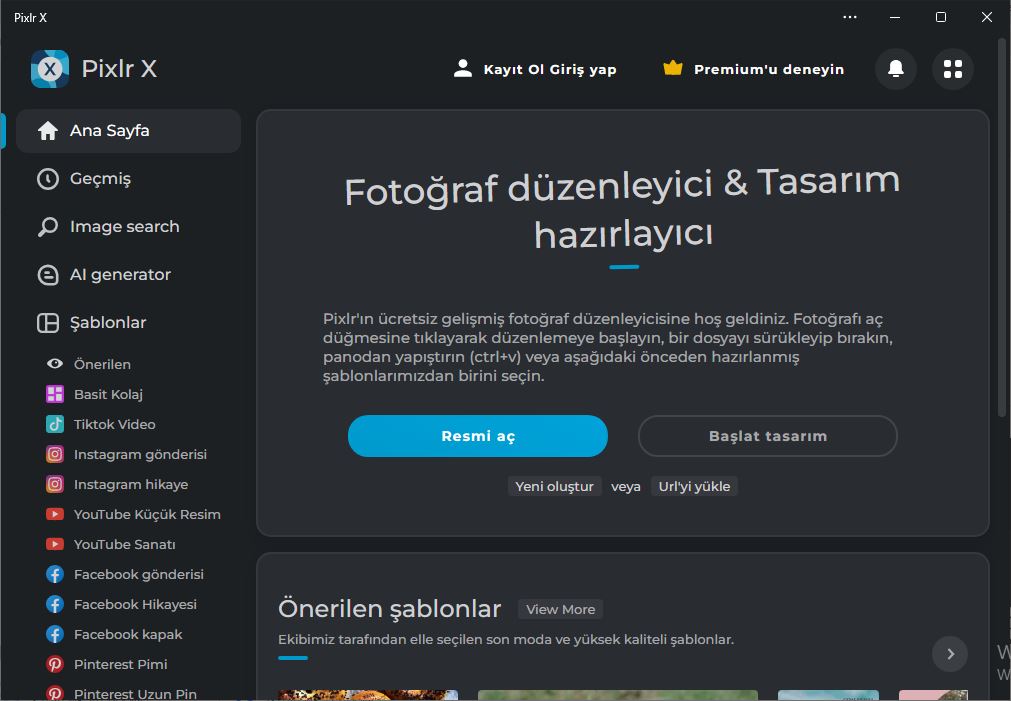Select Tiktok Video template category
Image resolution: width=1011 pixels, height=701 pixels.
115,424
